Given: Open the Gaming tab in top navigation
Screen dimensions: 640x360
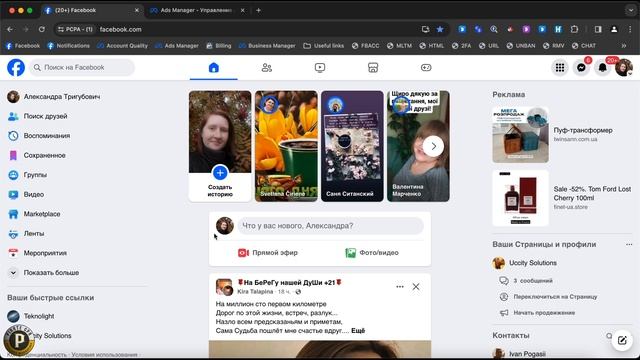Looking at the screenshot, I should tap(426, 68).
